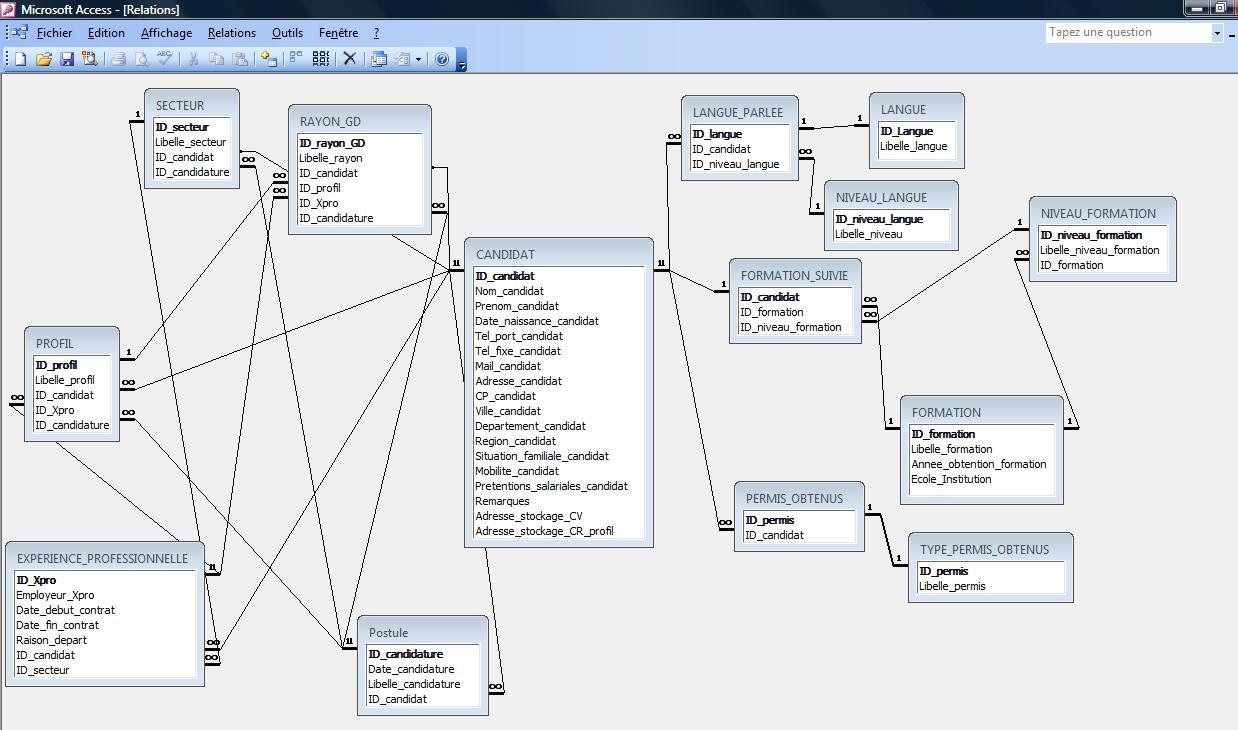
Task: Click the Show All Relationships icon
Action: point(321,59)
